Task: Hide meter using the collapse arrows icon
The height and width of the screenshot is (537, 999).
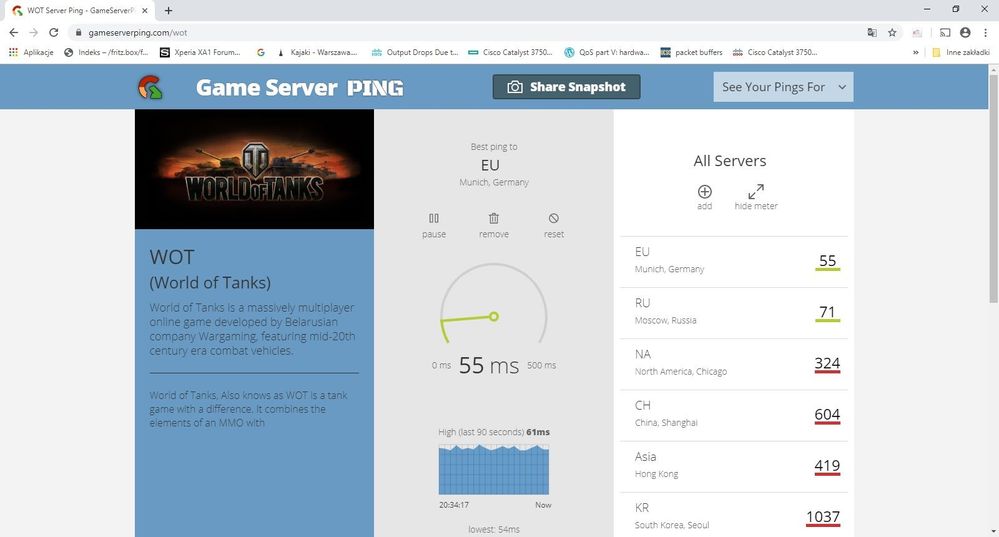Action: pos(756,192)
